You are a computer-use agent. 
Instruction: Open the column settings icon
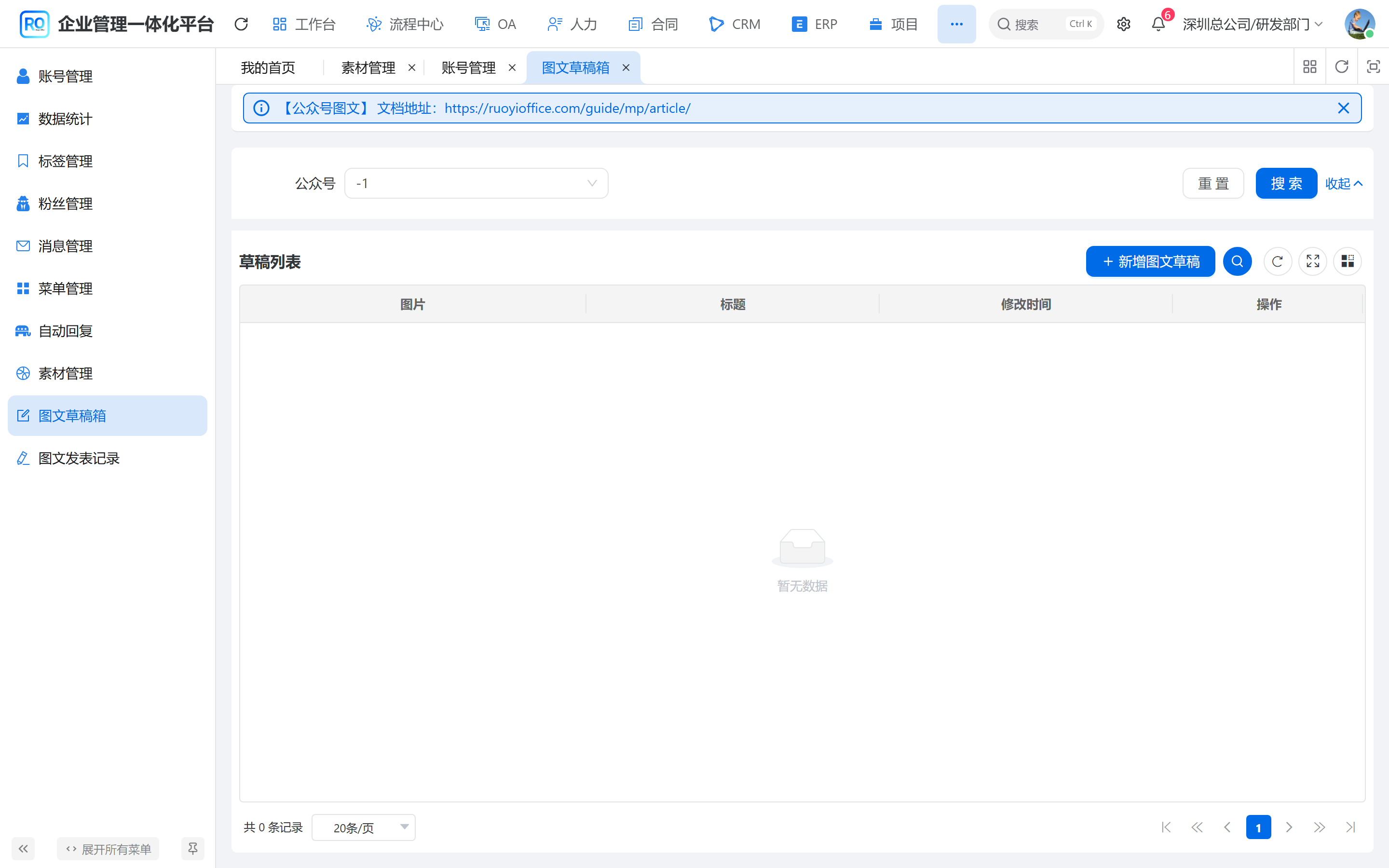click(x=1347, y=261)
